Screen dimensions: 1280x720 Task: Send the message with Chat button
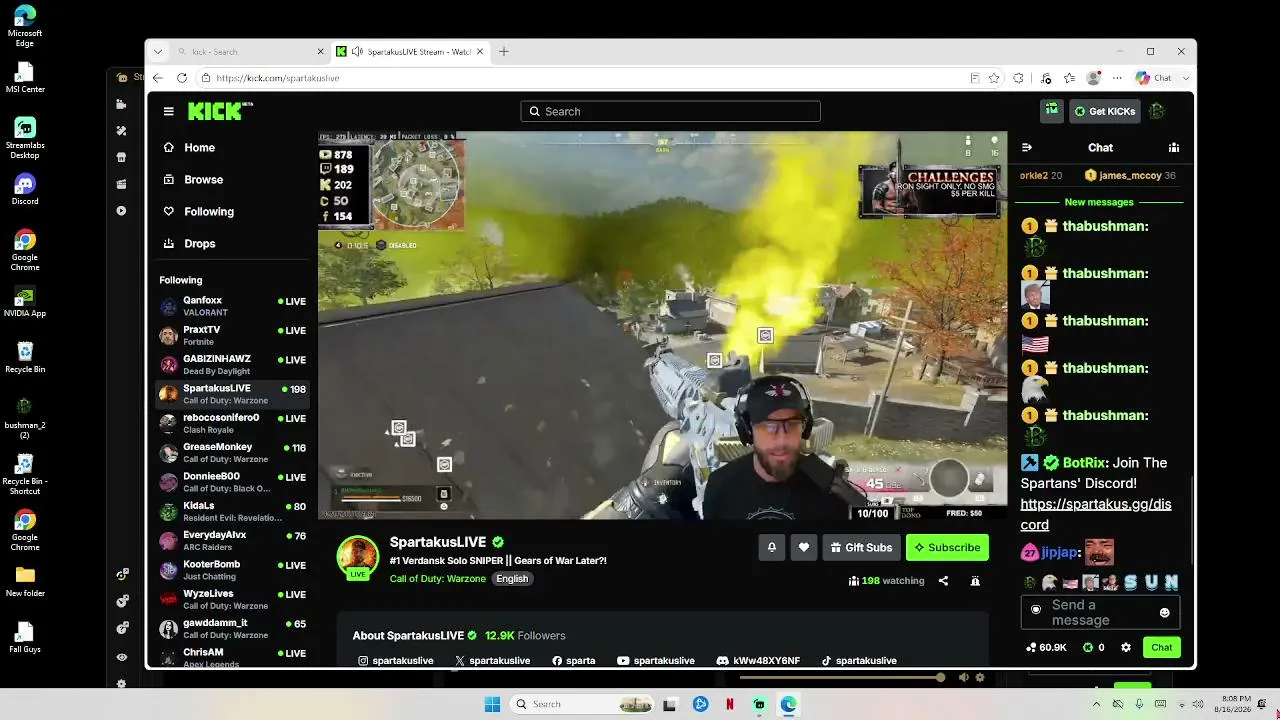pos(1162,647)
